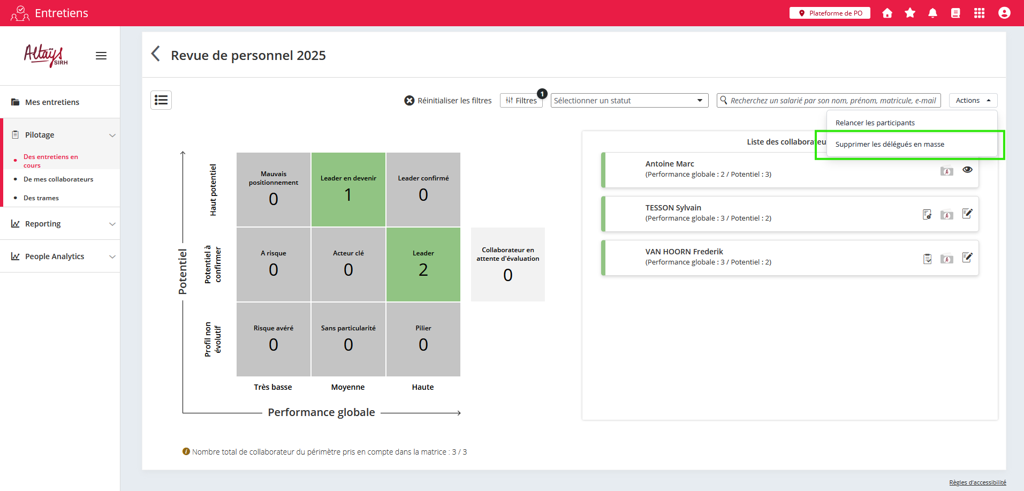Open the Sélectionner un statut dropdown

pos(629,100)
